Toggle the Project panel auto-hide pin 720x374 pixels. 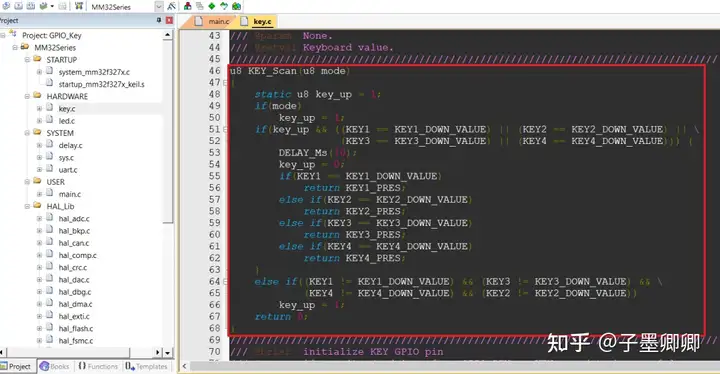click(159, 20)
